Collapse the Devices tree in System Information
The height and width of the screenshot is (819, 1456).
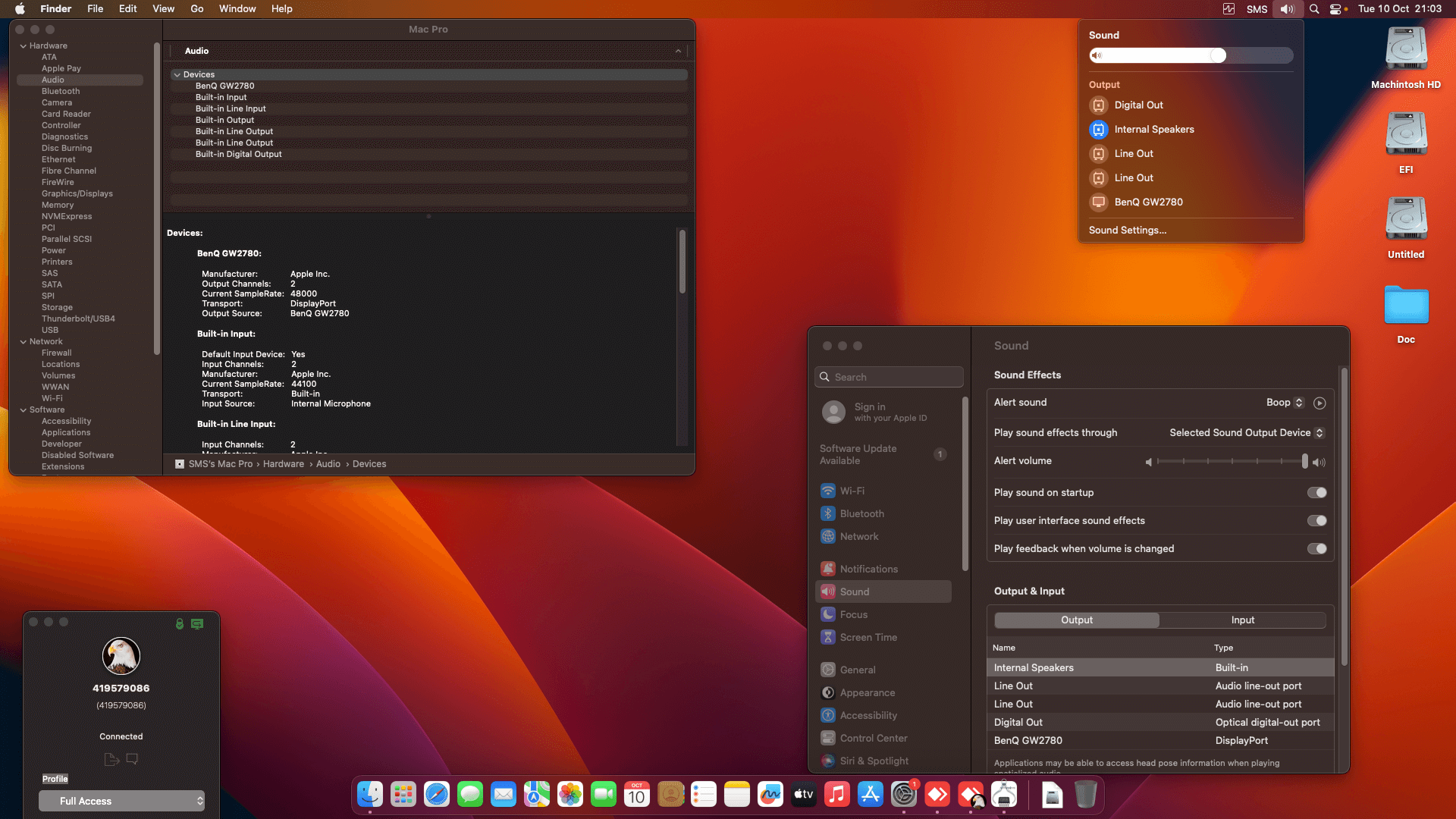(x=179, y=74)
